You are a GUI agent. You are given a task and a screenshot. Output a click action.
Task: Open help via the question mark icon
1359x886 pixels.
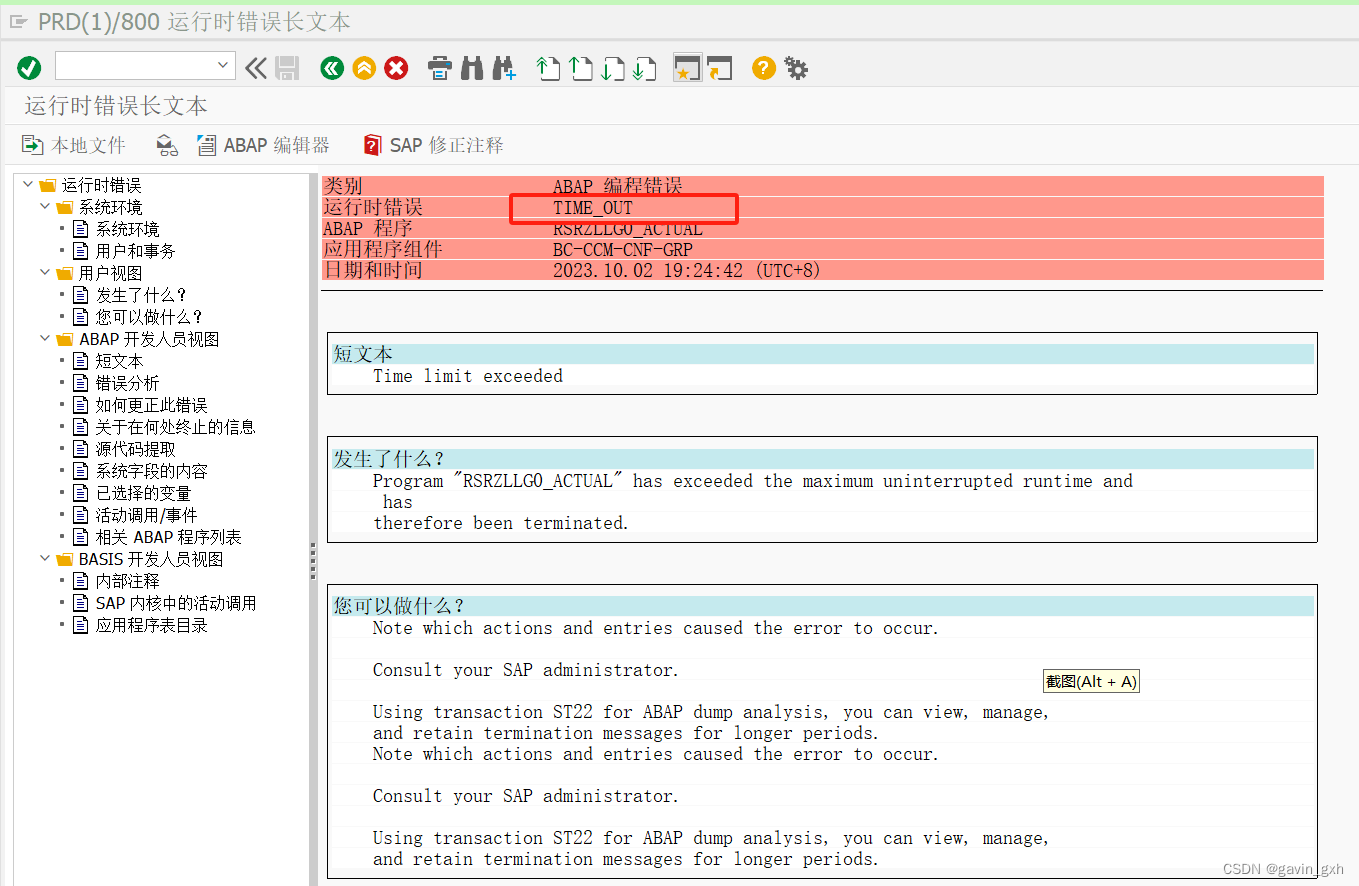[762, 68]
